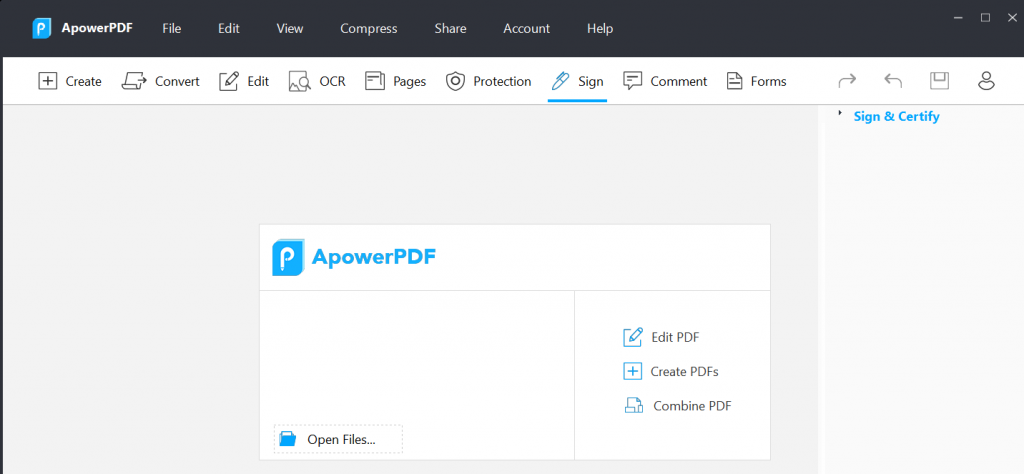
Task: Click the blue folder icon
Action: 288,439
